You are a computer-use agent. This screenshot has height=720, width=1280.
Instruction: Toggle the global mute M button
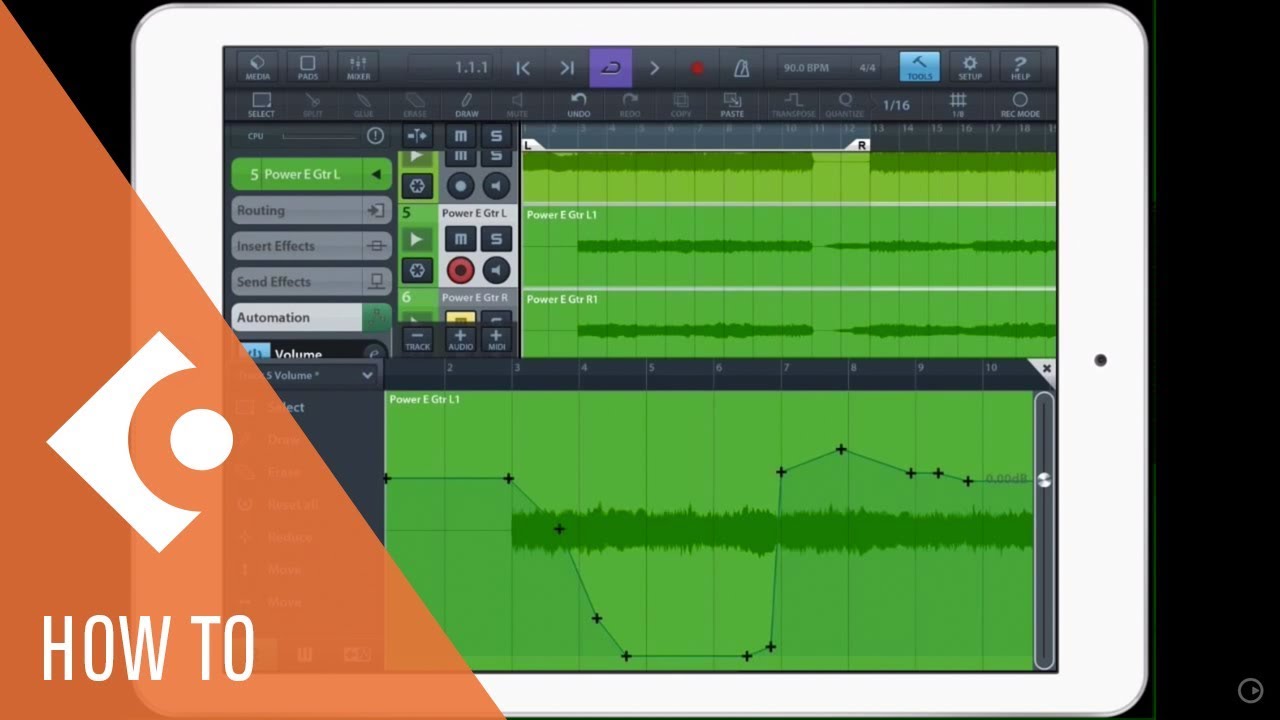(460, 135)
